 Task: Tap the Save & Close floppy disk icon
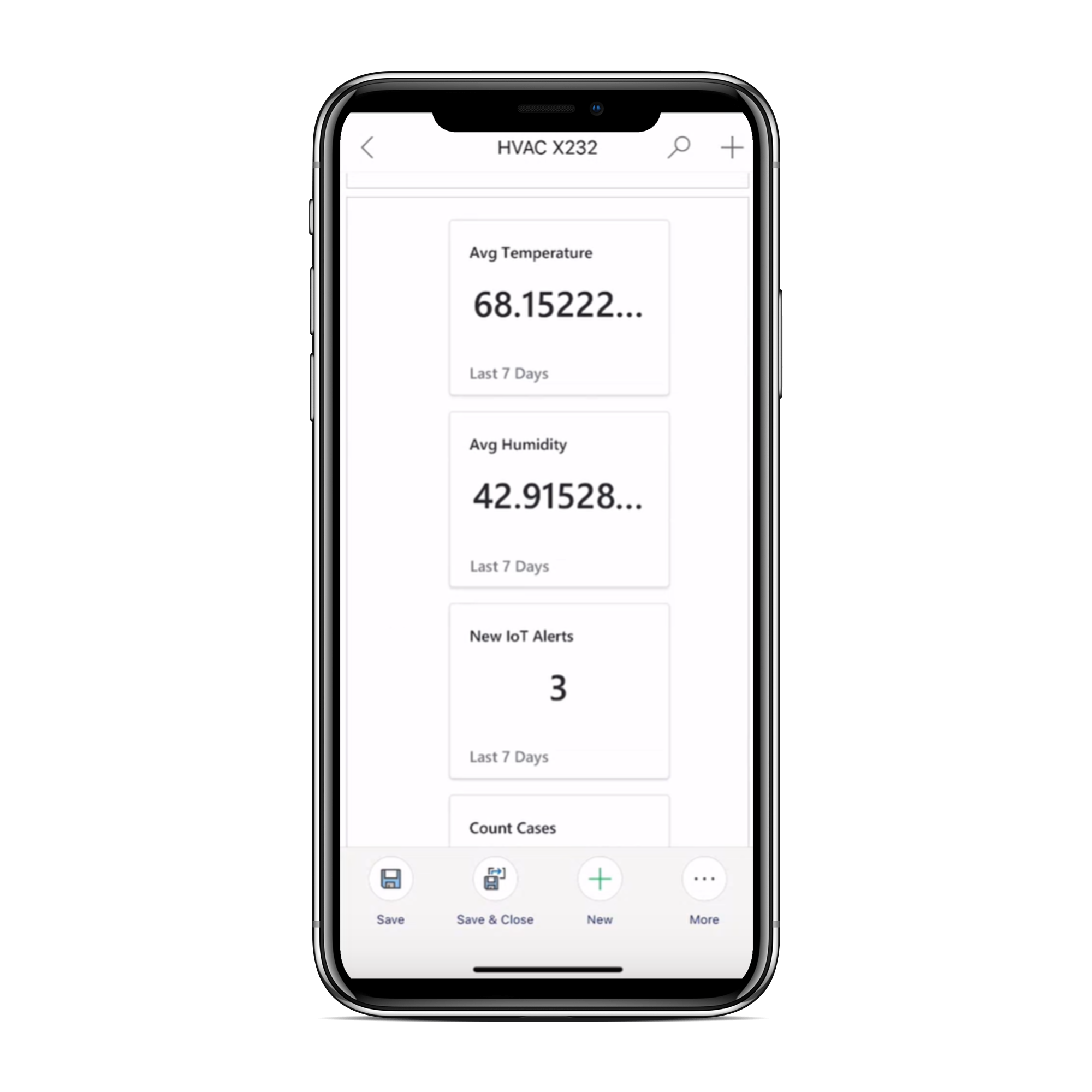(495, 879)
